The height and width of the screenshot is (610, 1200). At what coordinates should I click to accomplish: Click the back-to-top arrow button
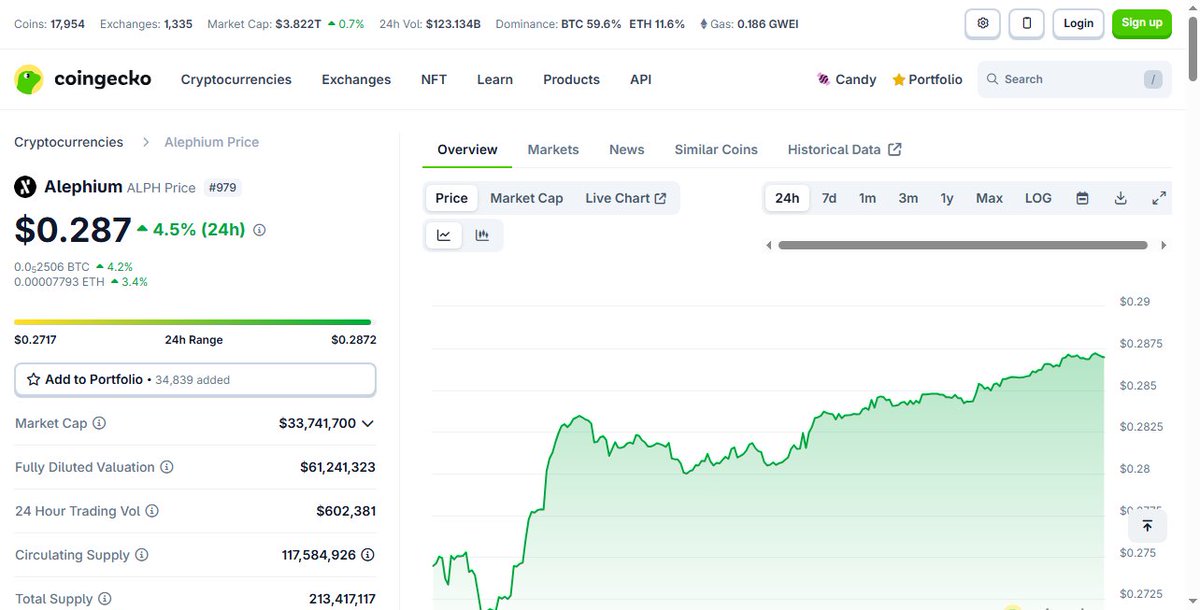pos(1147,525)
